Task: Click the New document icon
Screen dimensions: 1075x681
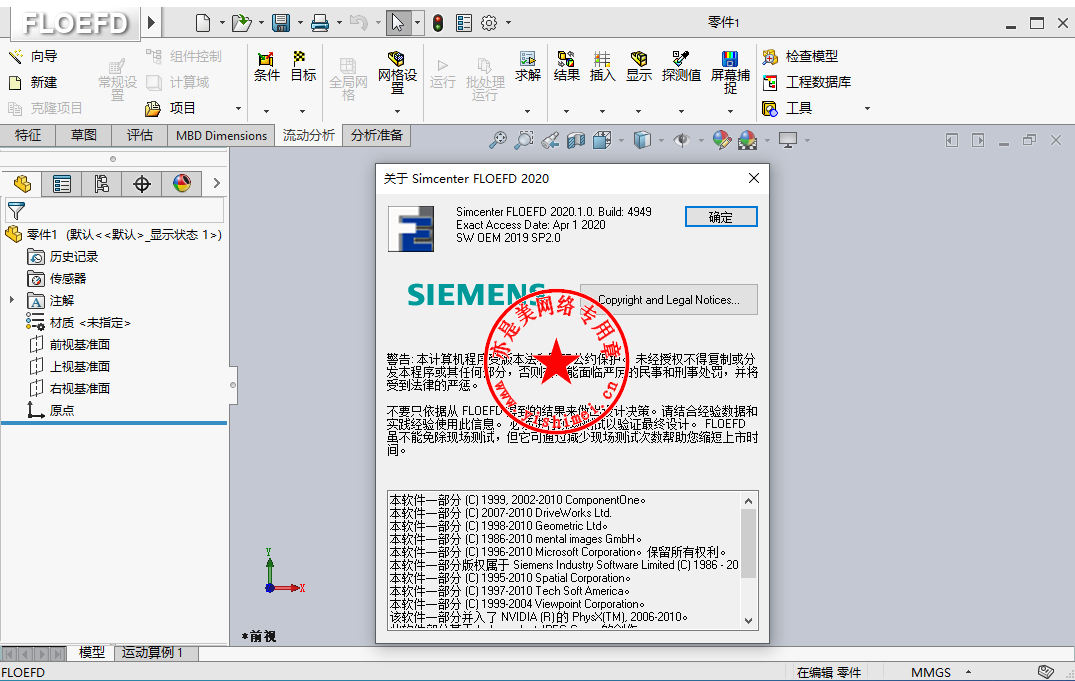Action: 203,23
